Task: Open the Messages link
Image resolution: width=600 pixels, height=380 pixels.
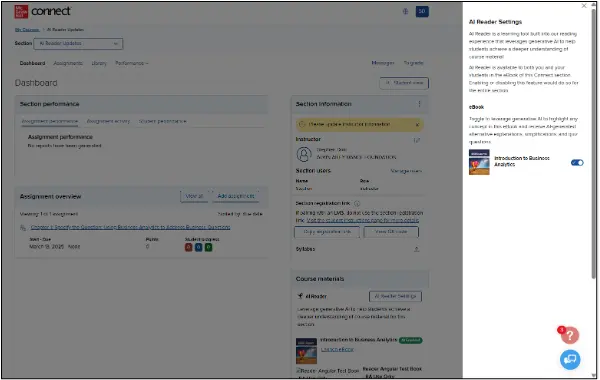Action: point(383,63)
